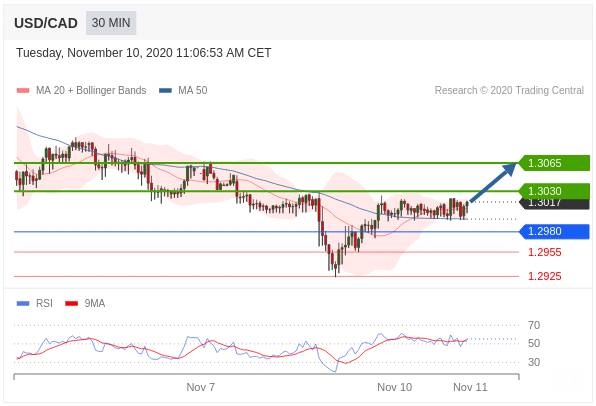Click the blue RSI legend swatch

tap(23, 303)
